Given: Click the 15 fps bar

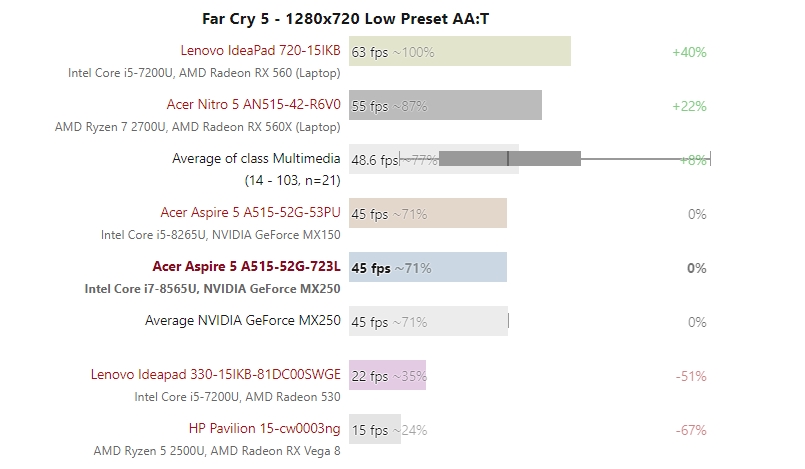Looking at the screenshot, I should [374, 430].
